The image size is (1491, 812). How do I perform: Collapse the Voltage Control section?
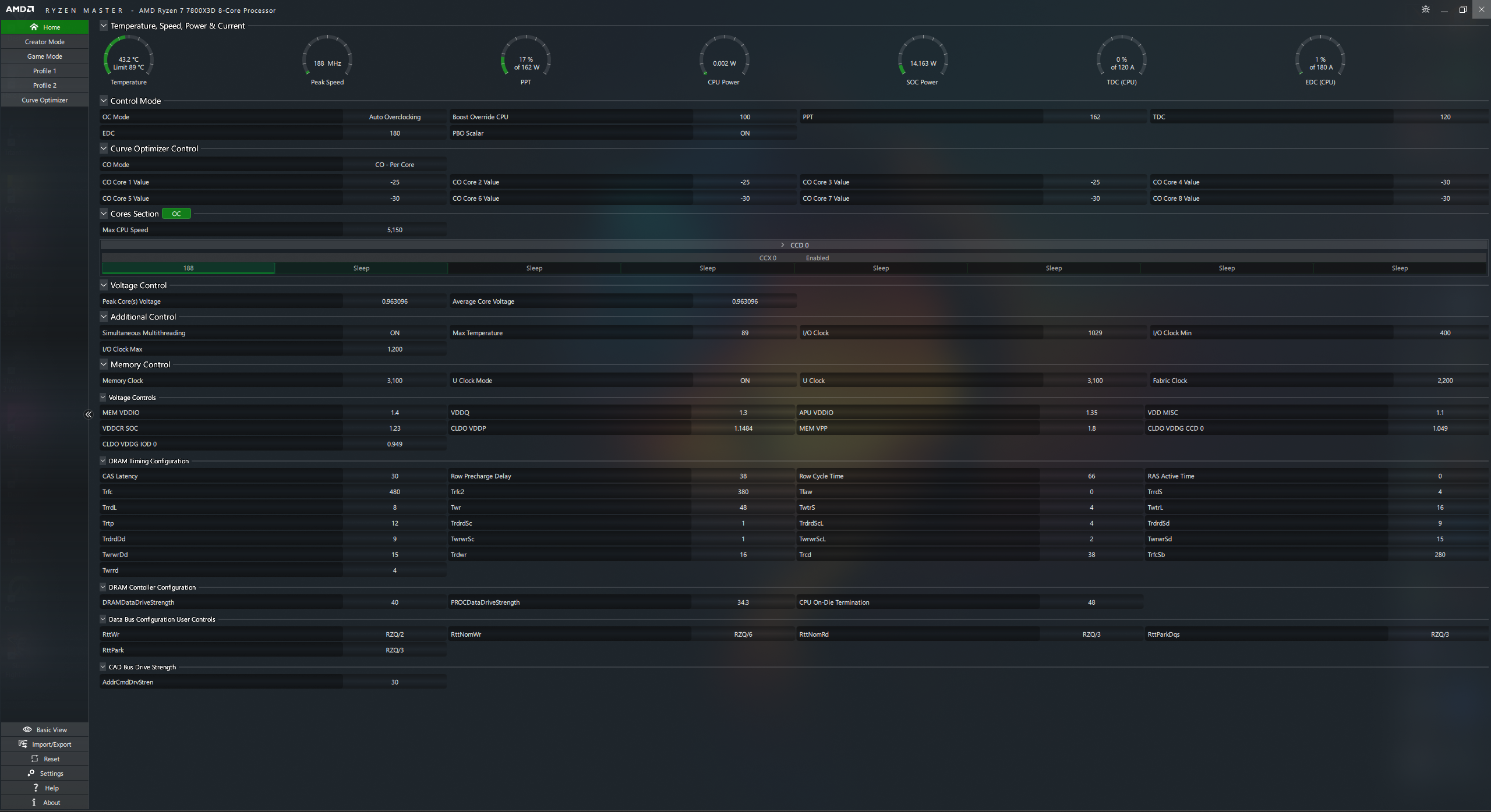(104, 285)
